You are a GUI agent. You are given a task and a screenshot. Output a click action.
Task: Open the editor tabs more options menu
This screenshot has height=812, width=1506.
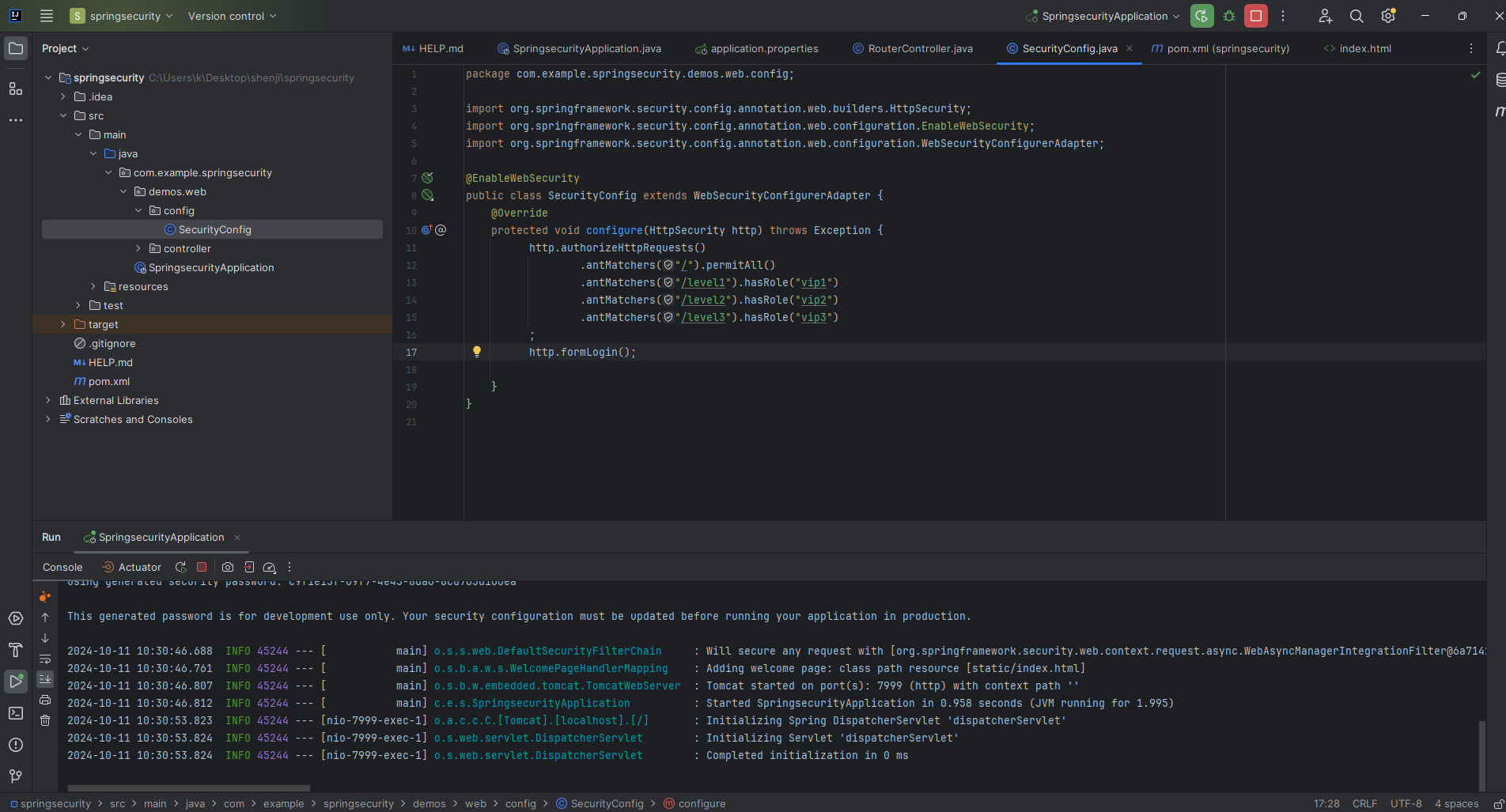click(x=1471, y=48)
